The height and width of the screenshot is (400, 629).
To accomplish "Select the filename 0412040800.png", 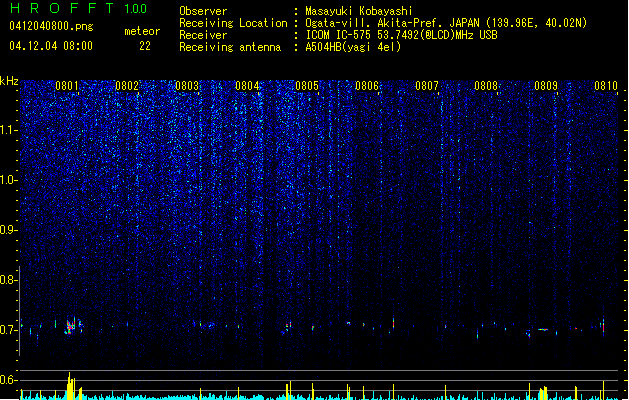I will point(51,27).
